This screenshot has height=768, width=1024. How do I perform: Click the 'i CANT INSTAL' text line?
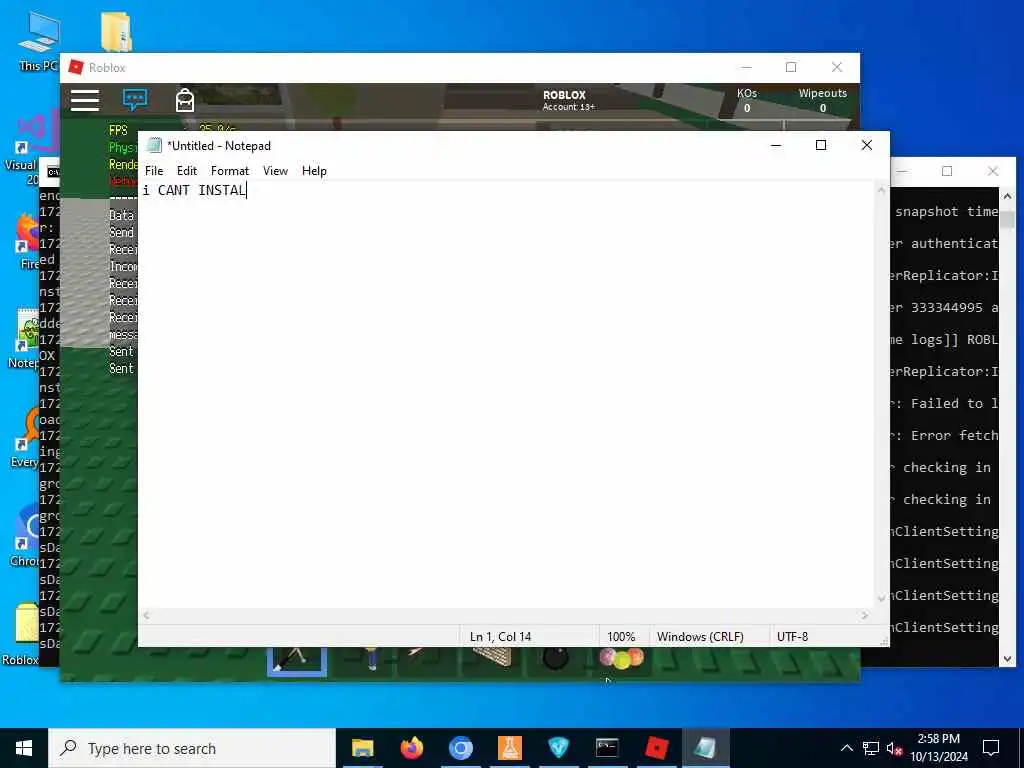coord(195,190)
